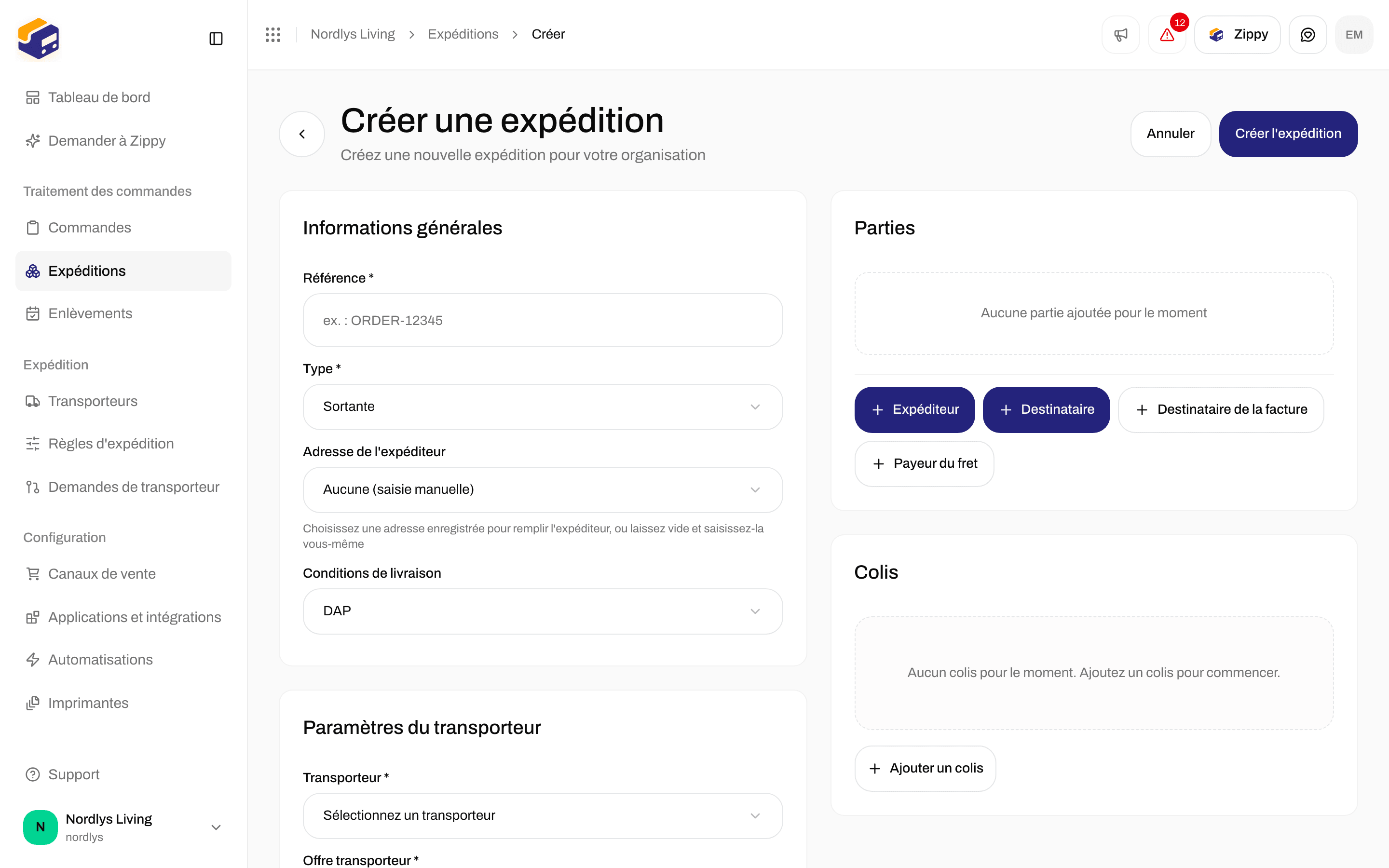1389x868 pixels.
Task: Select Expéditions in sidebar
Action: [x=123, y=271]
